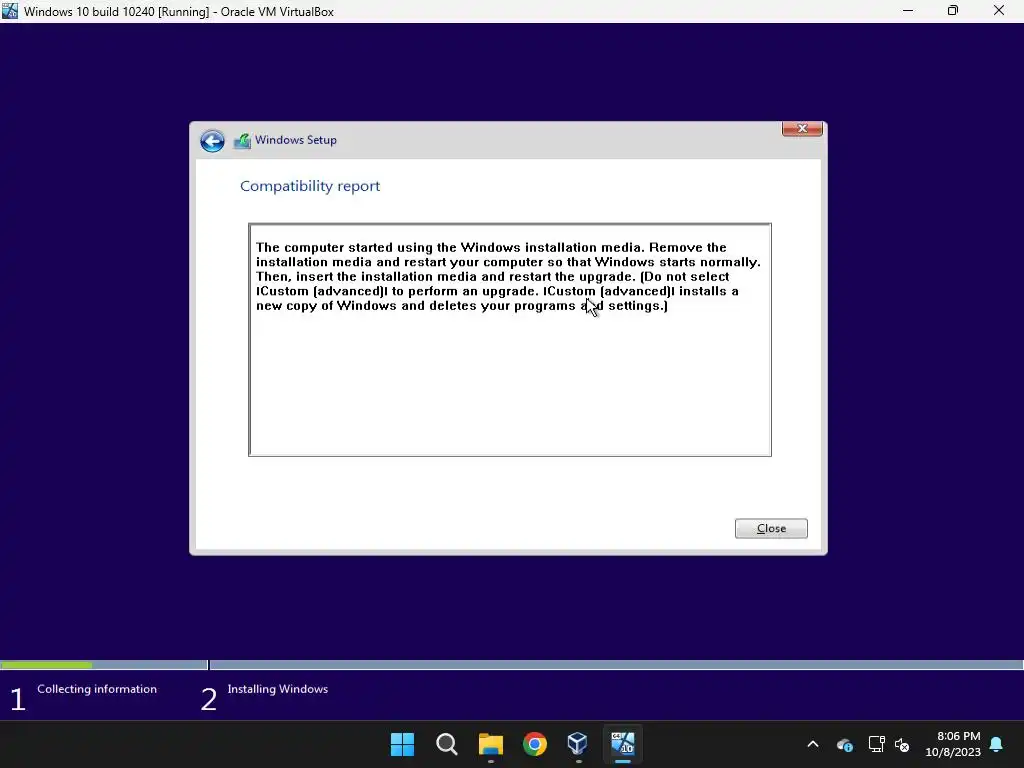Click the Installing Windows step label
Screen dimensions: 1024x768
278,689
